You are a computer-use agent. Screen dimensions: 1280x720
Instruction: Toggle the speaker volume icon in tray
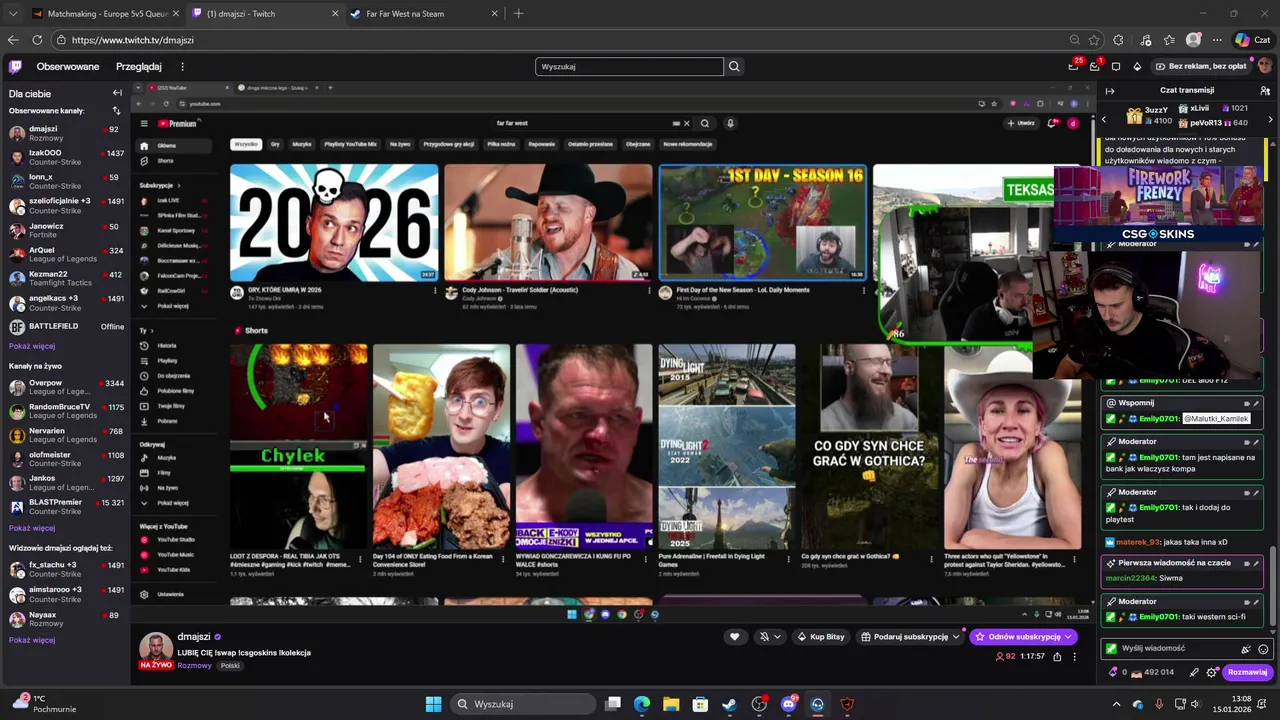tap(1194, 704)
